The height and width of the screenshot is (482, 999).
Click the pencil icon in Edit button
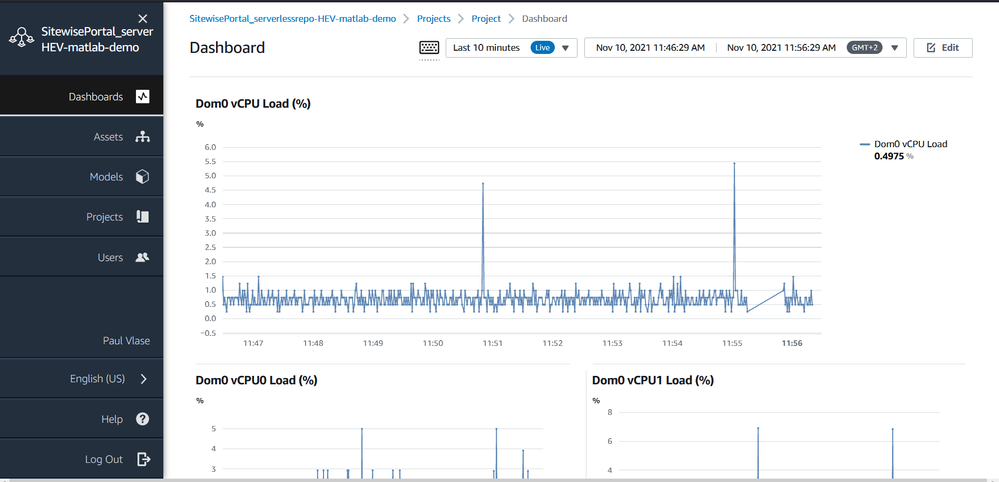click(x=931, y=48)
